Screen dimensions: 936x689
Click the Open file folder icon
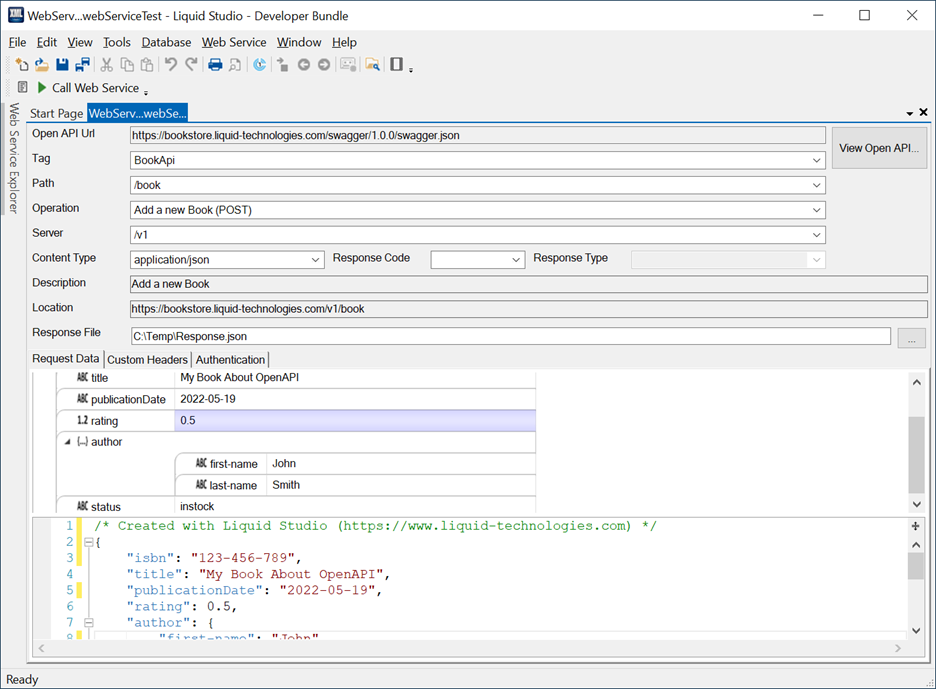pos(41,65)
